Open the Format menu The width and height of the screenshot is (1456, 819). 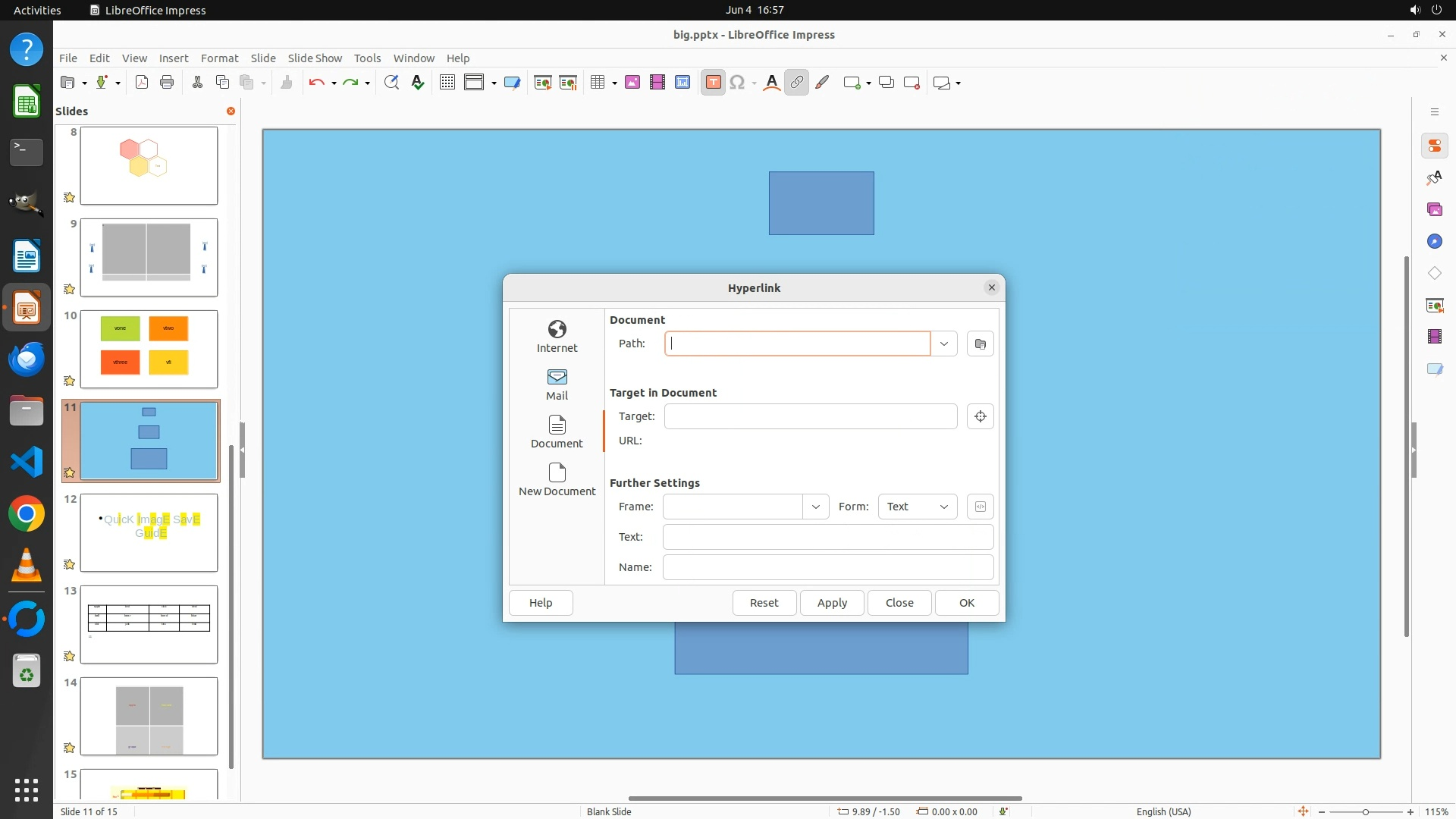tap(219, 58)
